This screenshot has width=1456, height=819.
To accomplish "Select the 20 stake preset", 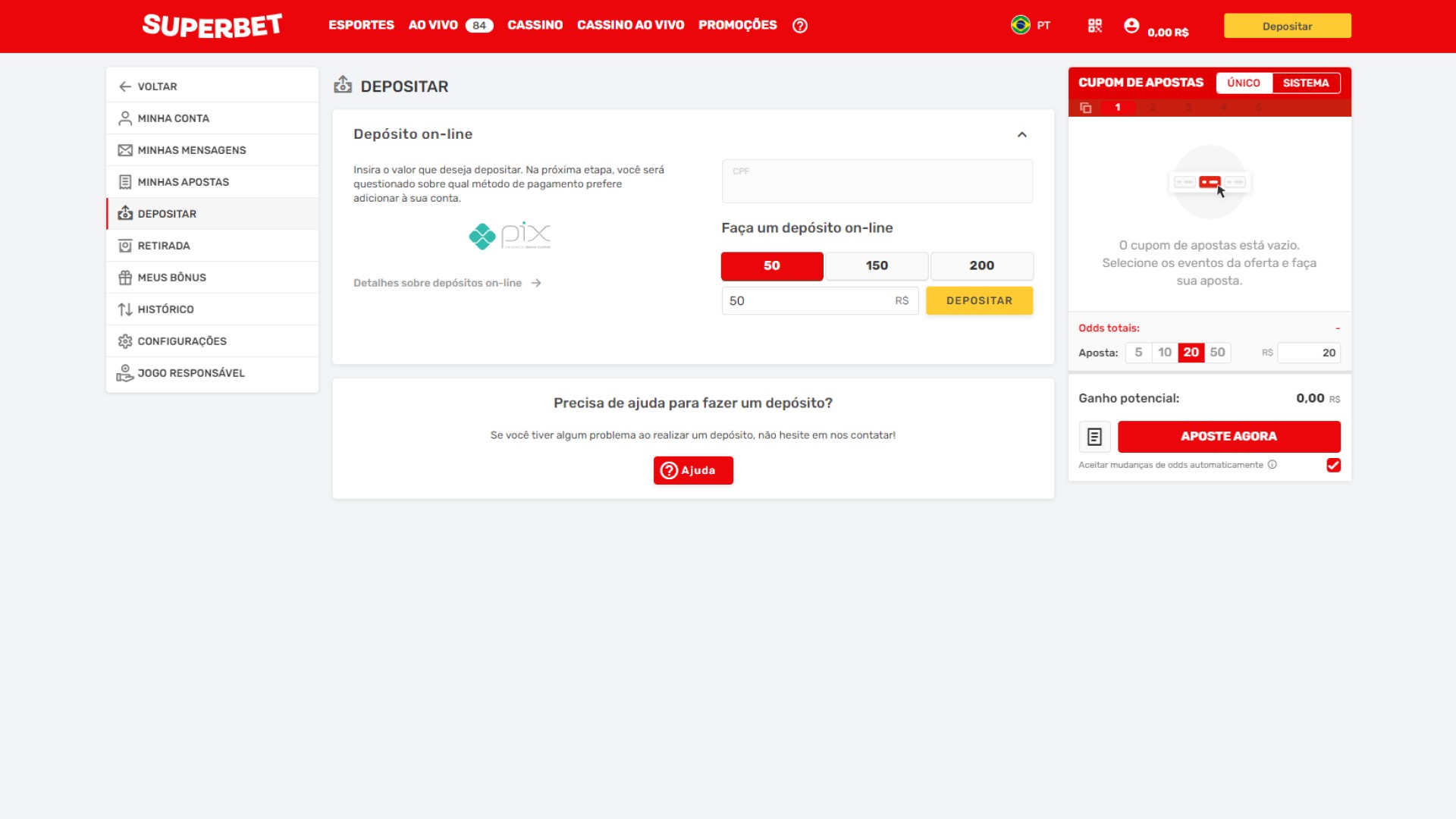I will coord(1191,353).
